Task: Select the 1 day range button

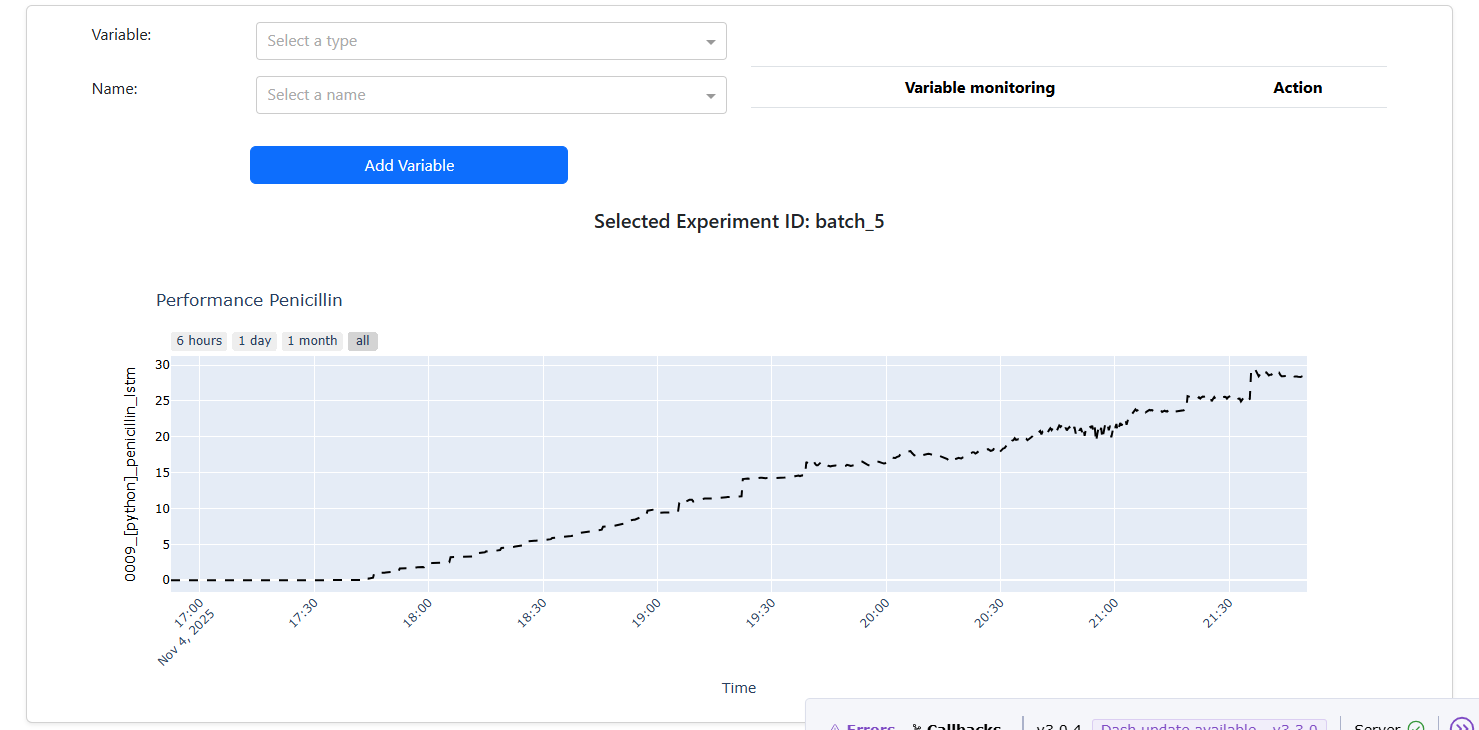Action: click(254, 341)
